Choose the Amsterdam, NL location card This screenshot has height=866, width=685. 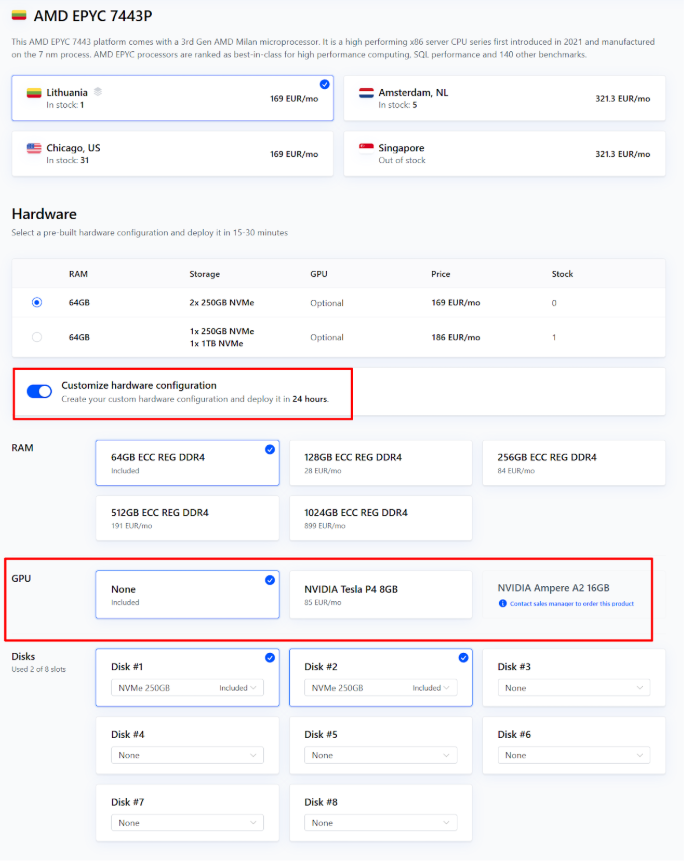504,98
